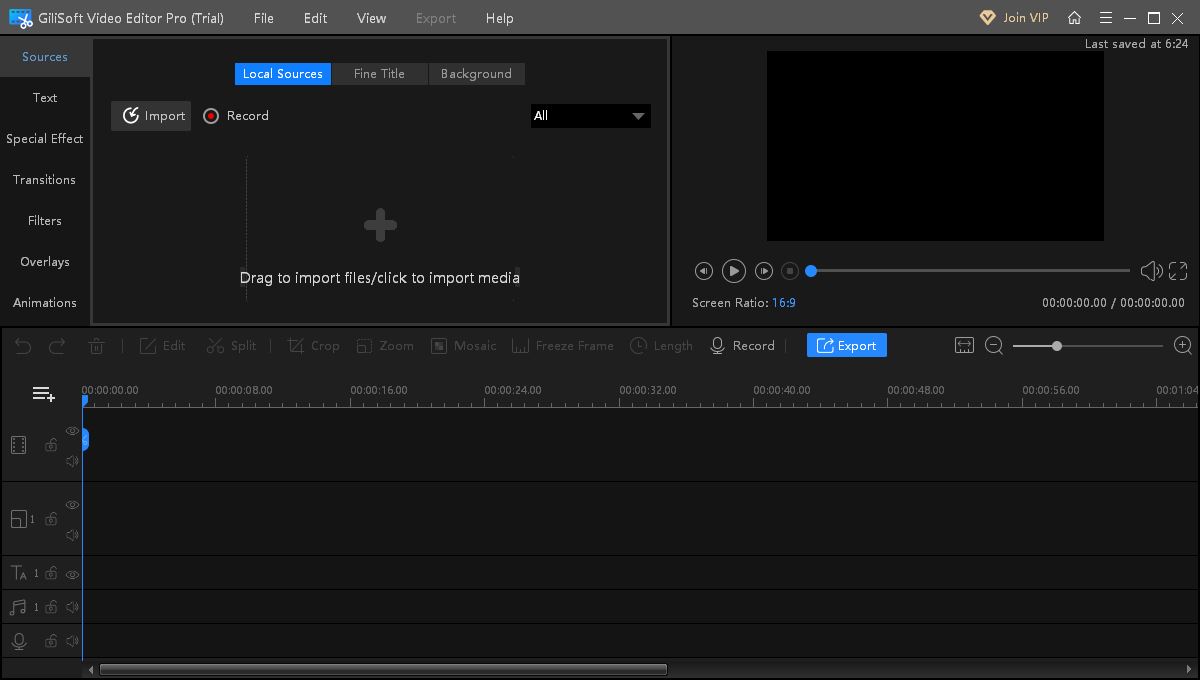Open the Length adjustment tool
The height and width of the screenshot is (680, 1200).
coord(661,345)
